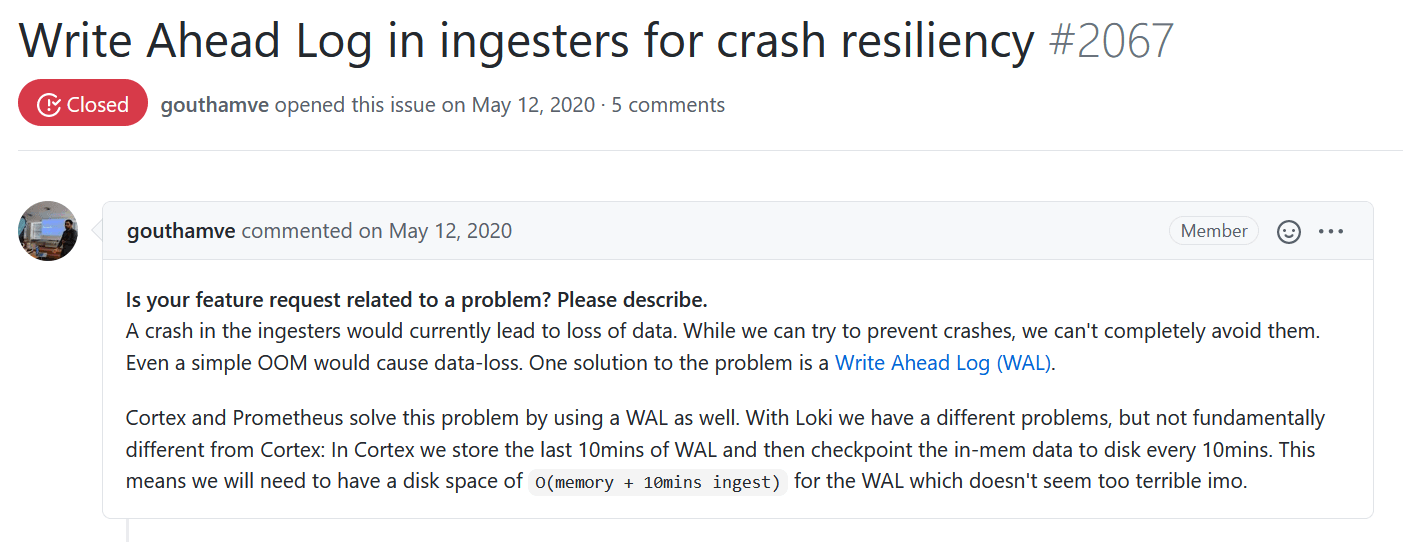Click the Closed issue status icon
This screenshot has height=542, width=1403.
[x=48, y=104]
